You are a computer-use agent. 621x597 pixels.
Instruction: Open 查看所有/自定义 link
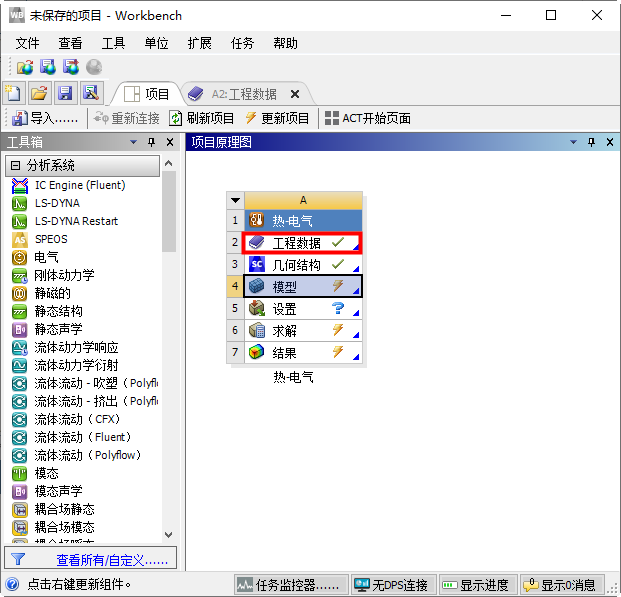pos(112,560)
